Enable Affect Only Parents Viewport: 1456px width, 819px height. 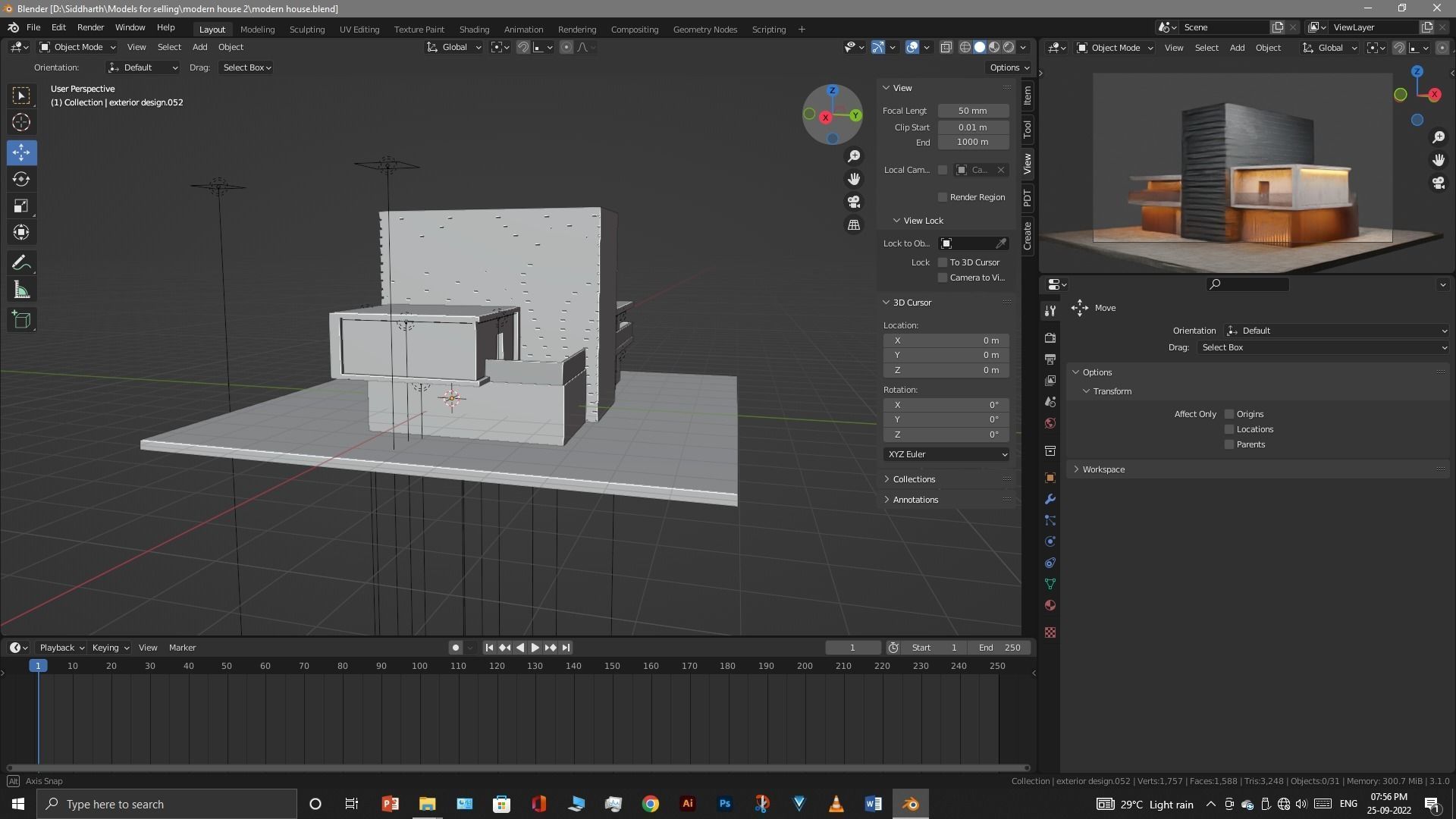coord(1229,444)
